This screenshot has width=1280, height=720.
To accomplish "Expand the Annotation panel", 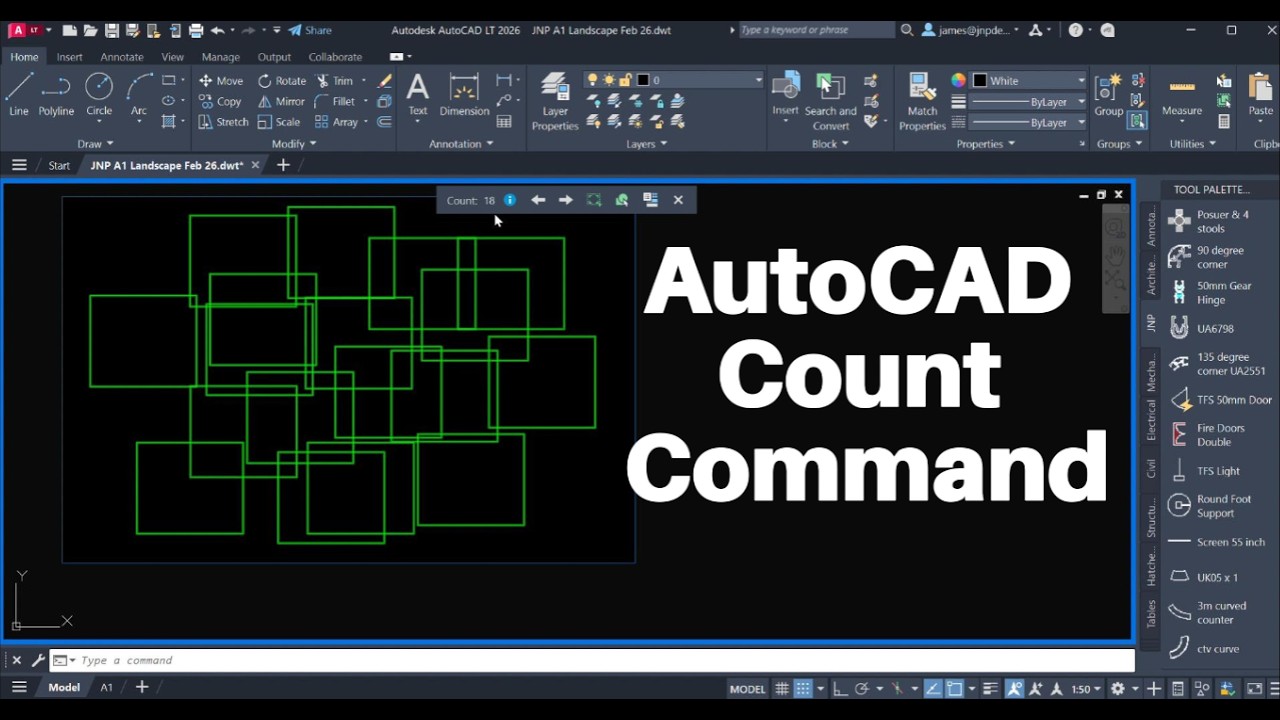I will click(461, 144).
